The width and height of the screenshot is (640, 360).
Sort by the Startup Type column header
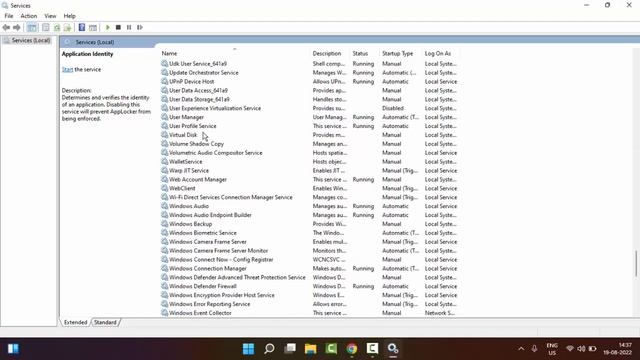[398, 53]
